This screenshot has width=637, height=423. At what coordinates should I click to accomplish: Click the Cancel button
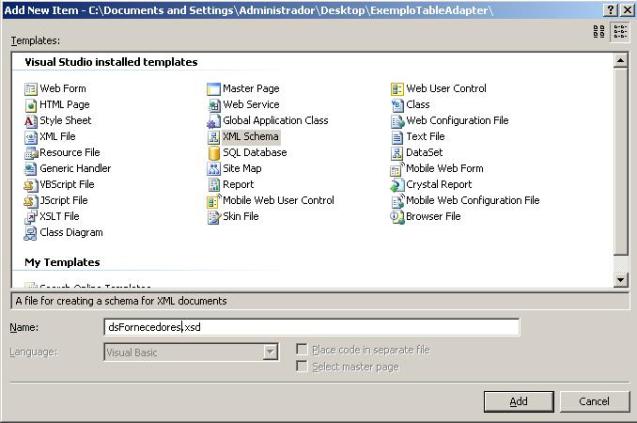click(x=594, y=401)
